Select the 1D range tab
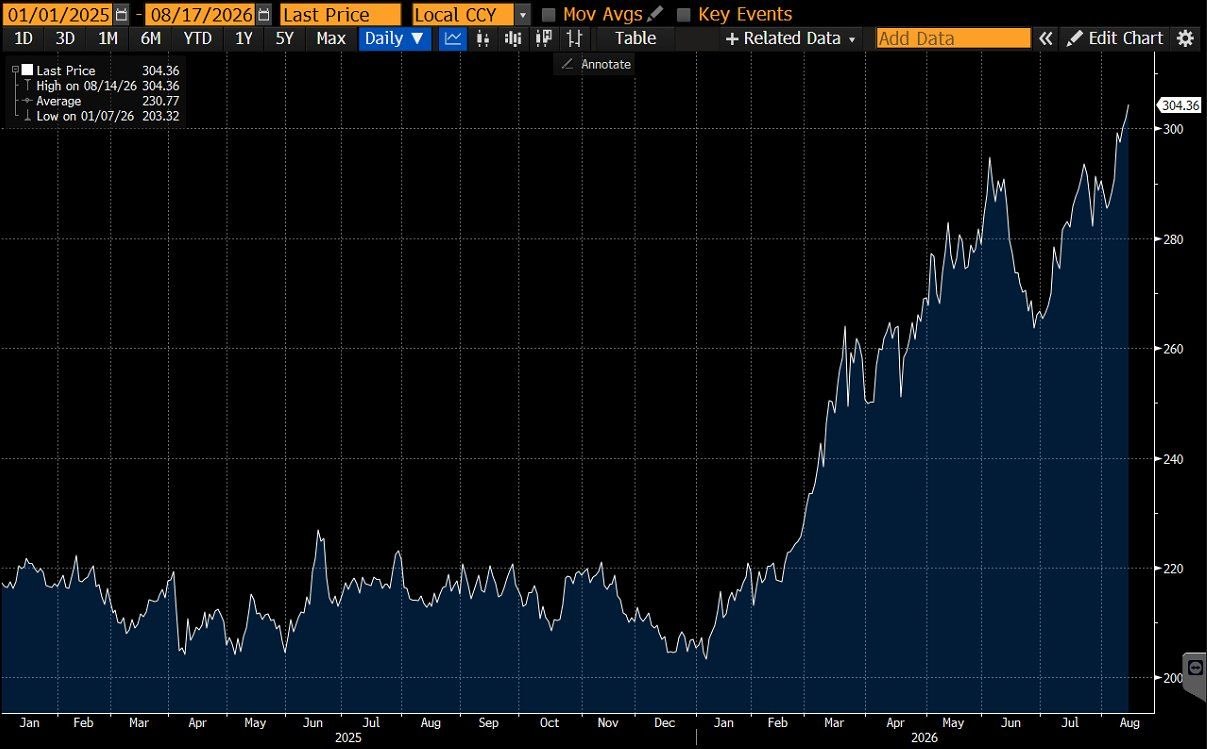 (x=23, y=38)
